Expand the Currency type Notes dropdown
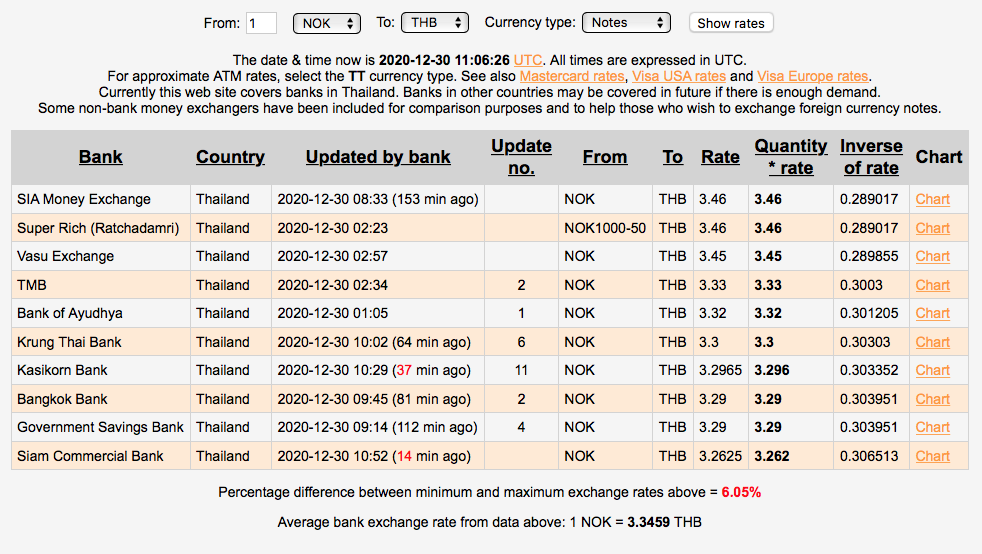This screenshot has height=554, width=982. pos(627,22)
